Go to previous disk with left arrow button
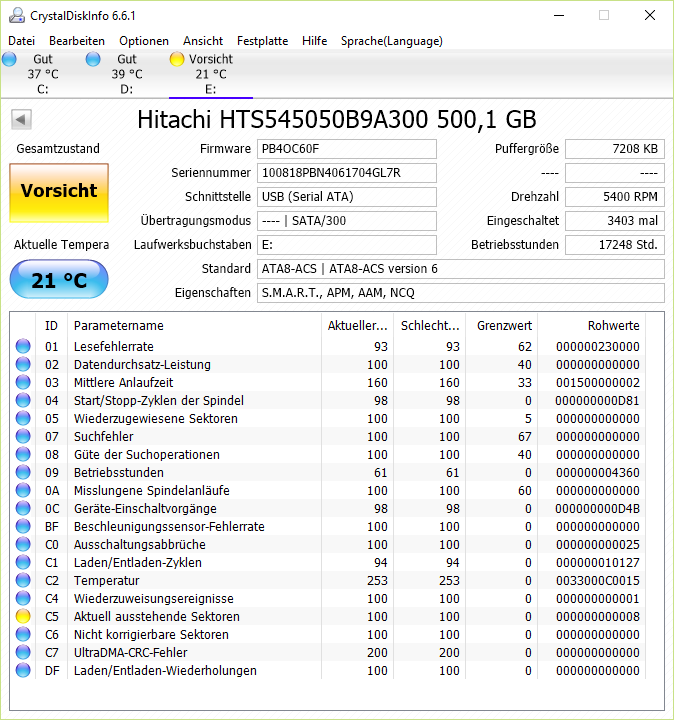This screenshot has height=720, width=674. point(21,120)
